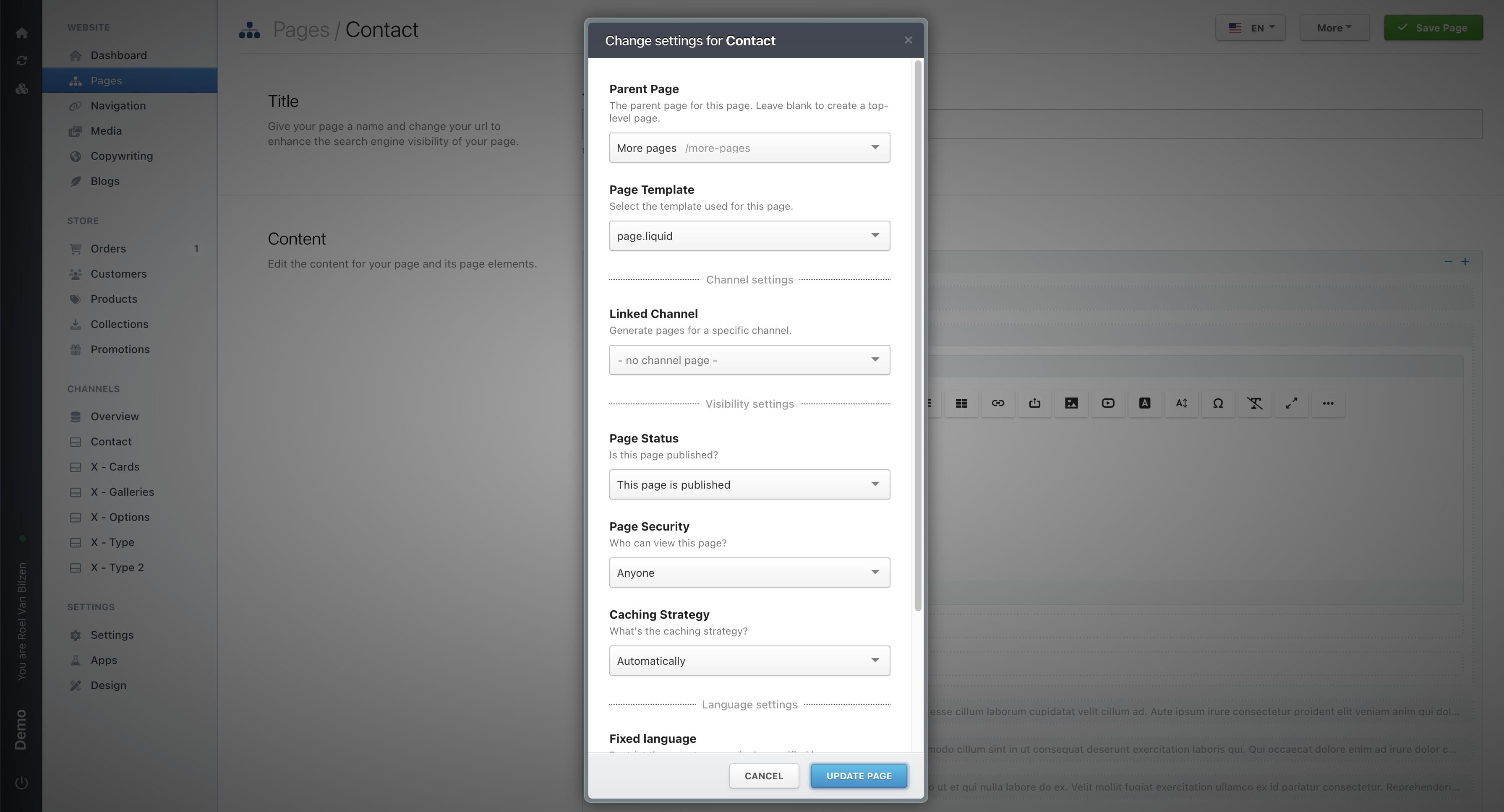Insert a hyperlink in the editor
Image resolution: width=1504 pixels, height=812 pixels.
pos(998,403)
